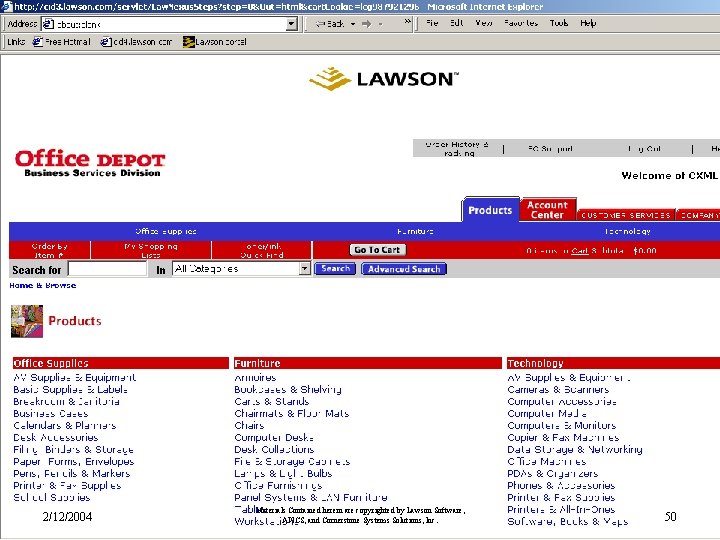Click the page icon in address bar

[49, 24]
